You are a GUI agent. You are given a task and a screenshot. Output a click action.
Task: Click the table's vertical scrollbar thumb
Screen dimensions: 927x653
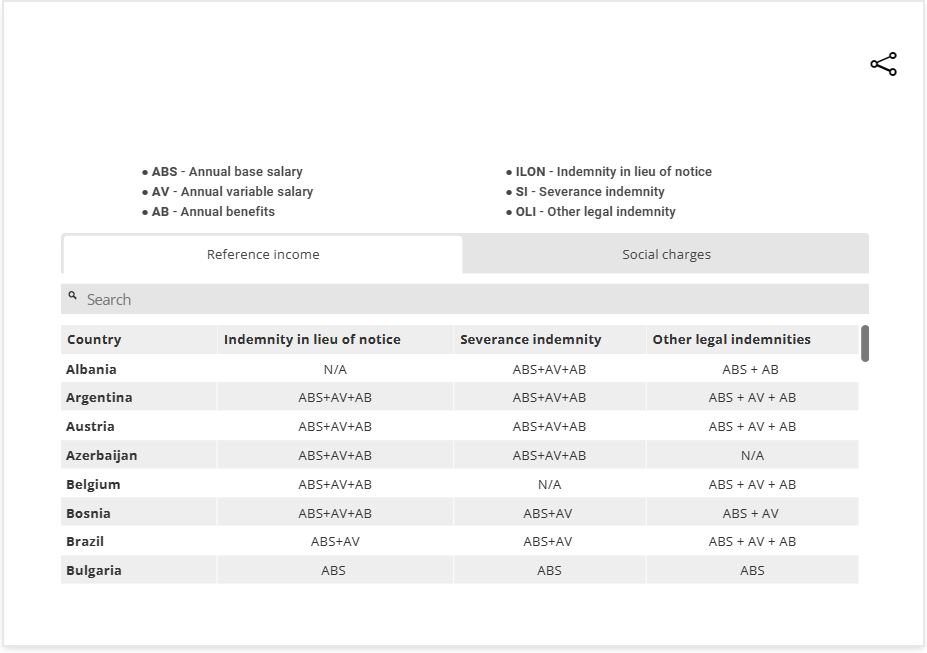click(864, 343)
